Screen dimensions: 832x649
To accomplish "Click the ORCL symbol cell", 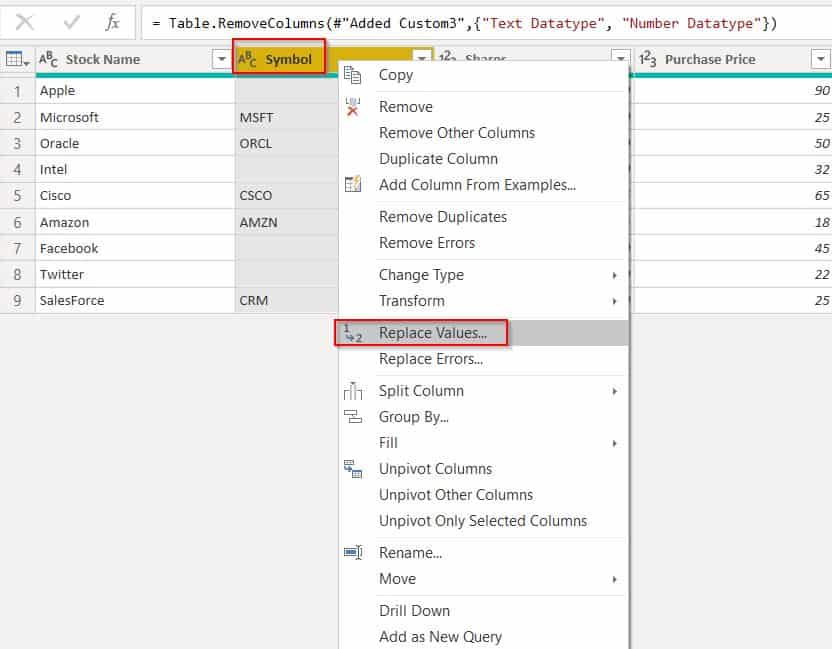I will (287, 143).
